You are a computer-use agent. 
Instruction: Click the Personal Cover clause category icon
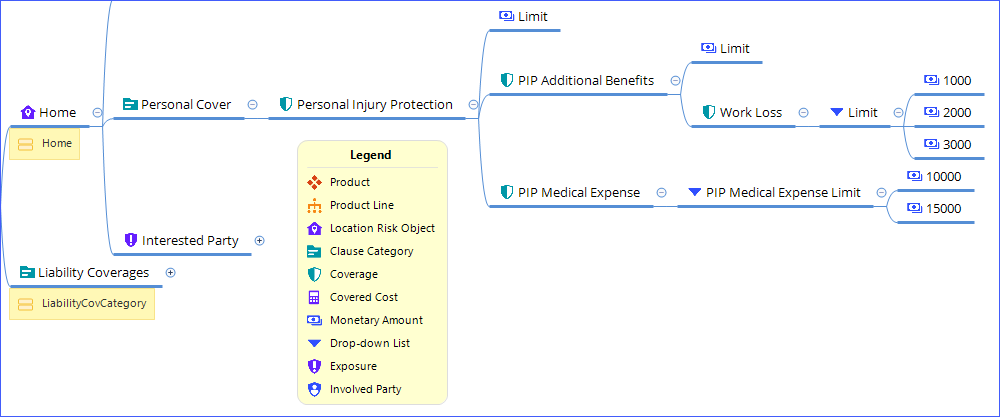point(130,104)
